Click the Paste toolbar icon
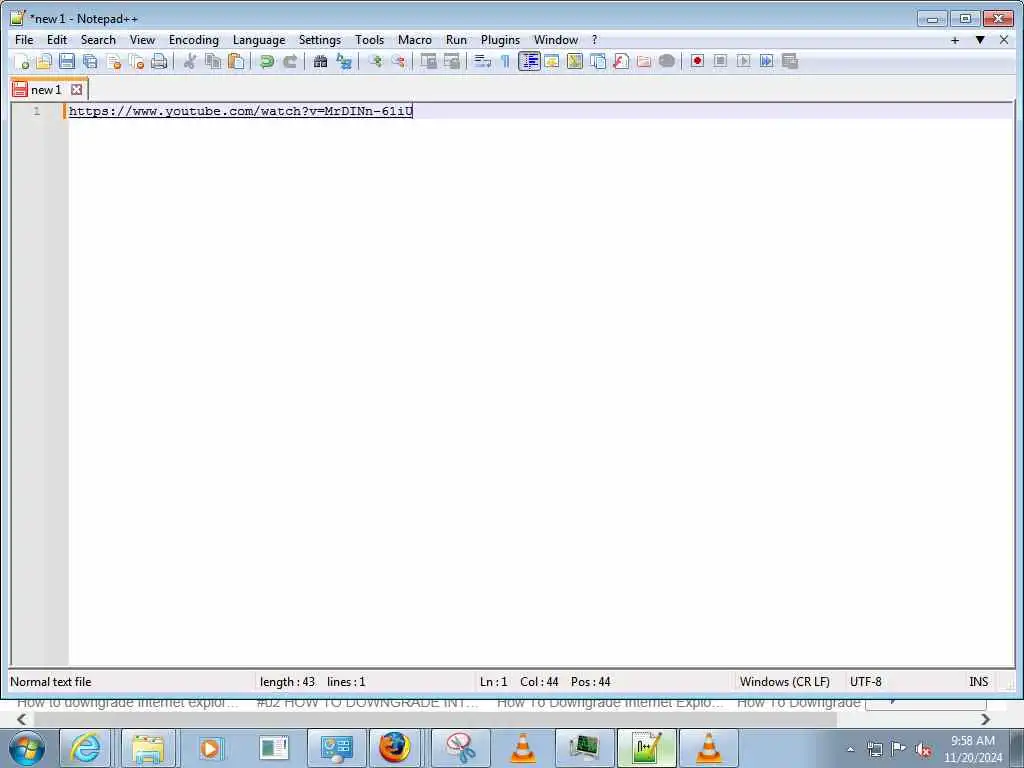 (x=236, y=61)
